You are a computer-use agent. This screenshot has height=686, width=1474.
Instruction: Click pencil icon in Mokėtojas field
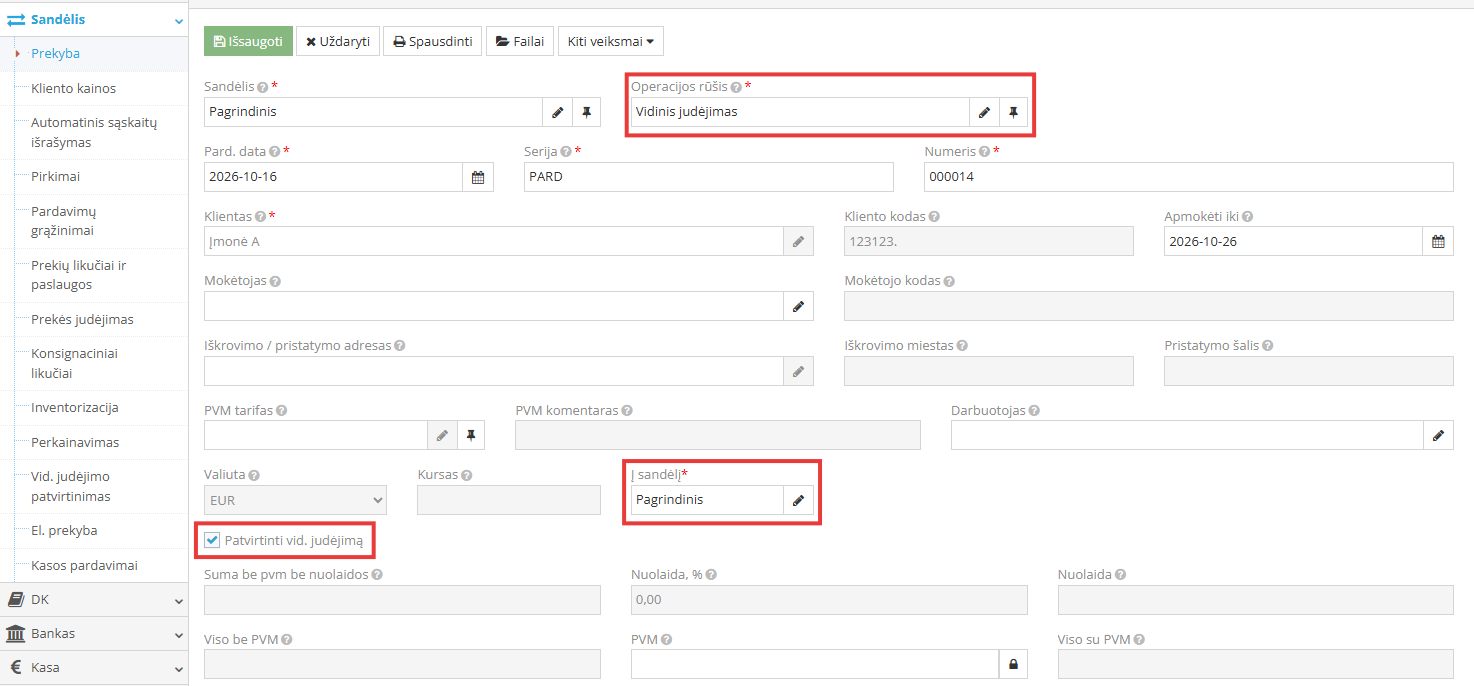pos(798,306)
